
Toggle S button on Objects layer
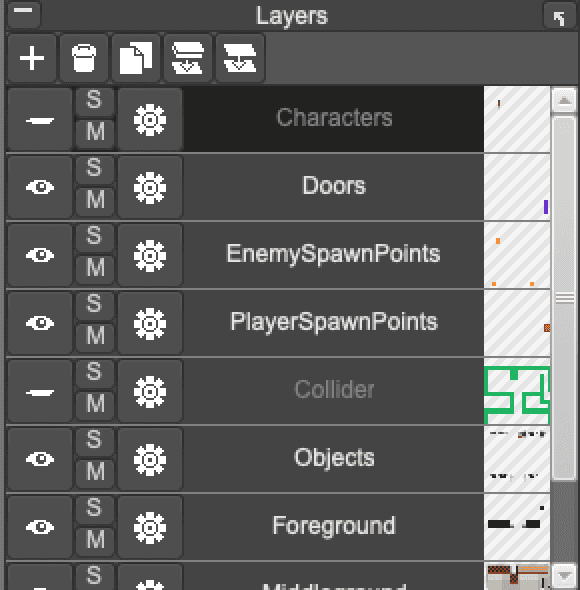[x=94, y=440]
